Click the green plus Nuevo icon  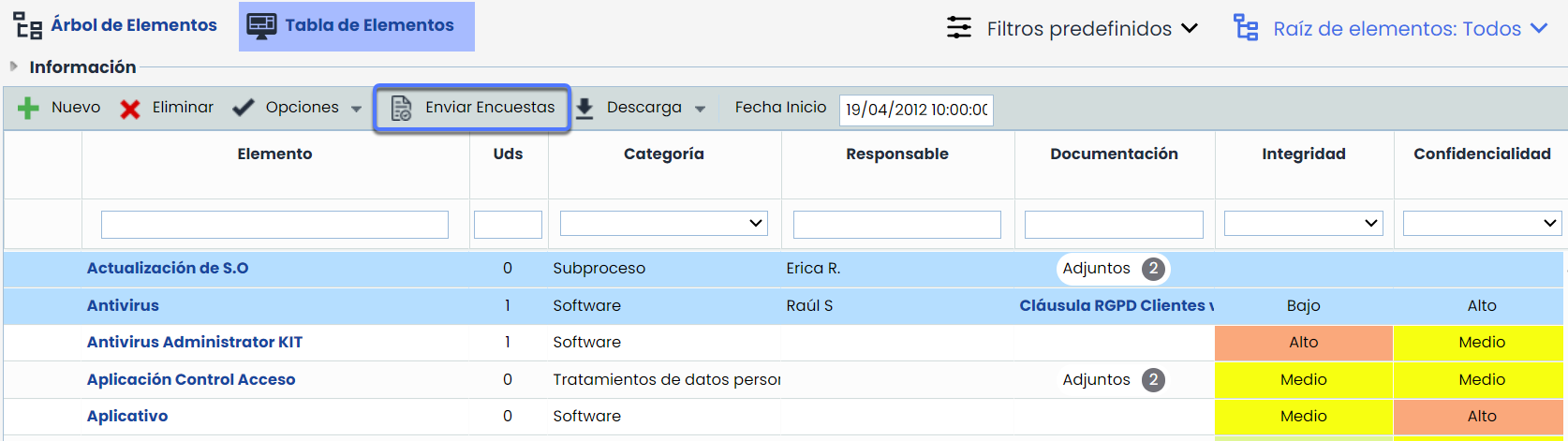pos(28,109)
